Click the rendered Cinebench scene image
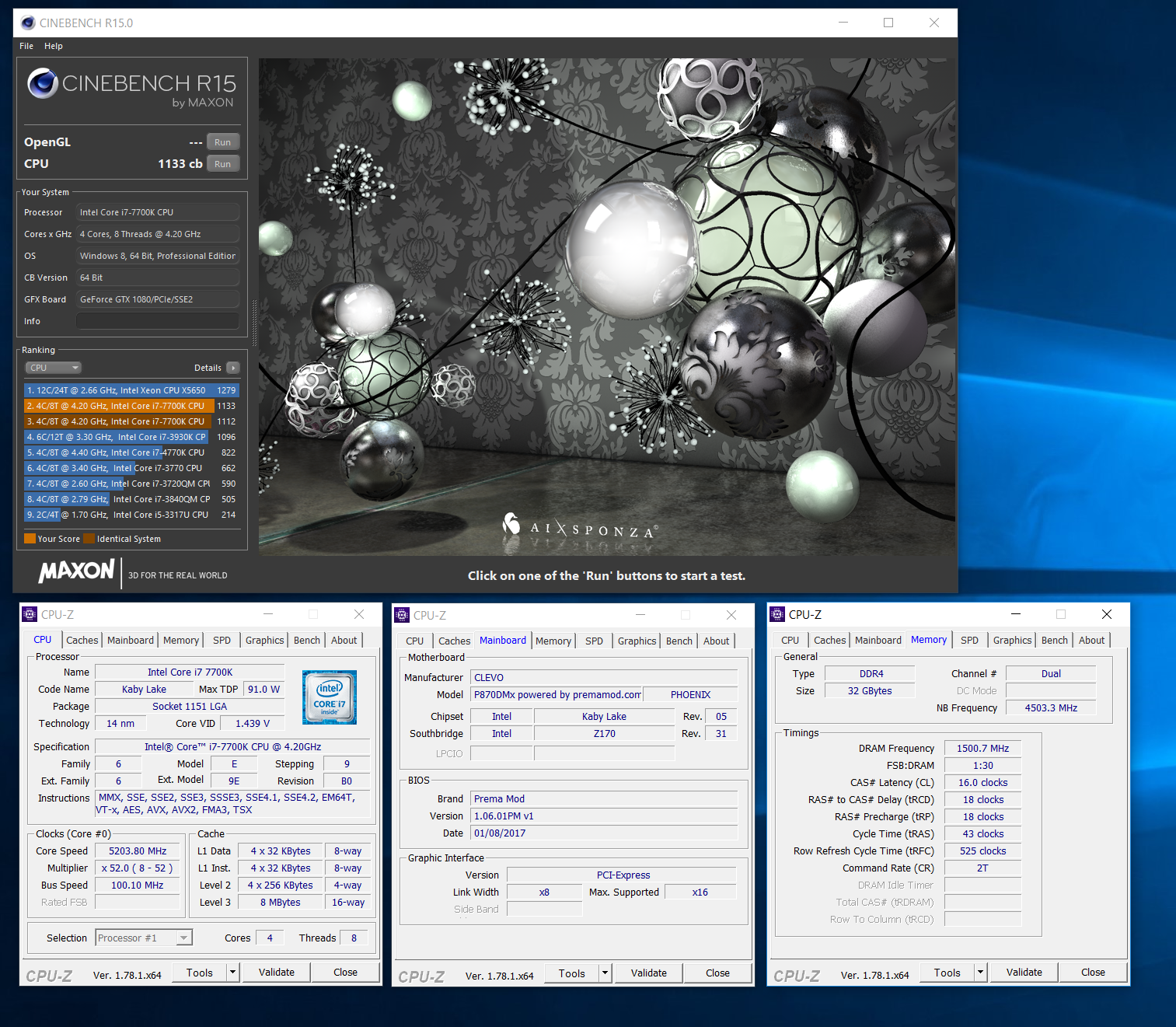Viewport: 1176px width, 1027px height. (607, 307)
